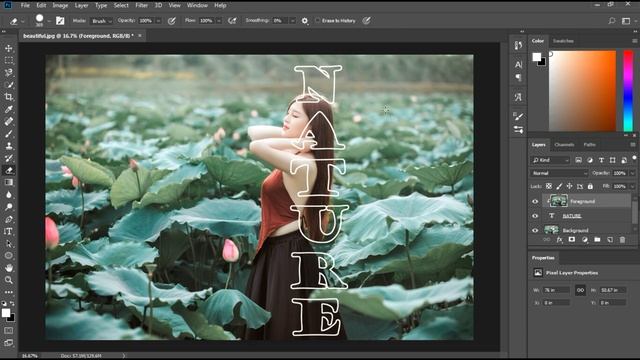Toggle lock all on layer
Viewport: 640px width, 360px height.
pos(590,186)
